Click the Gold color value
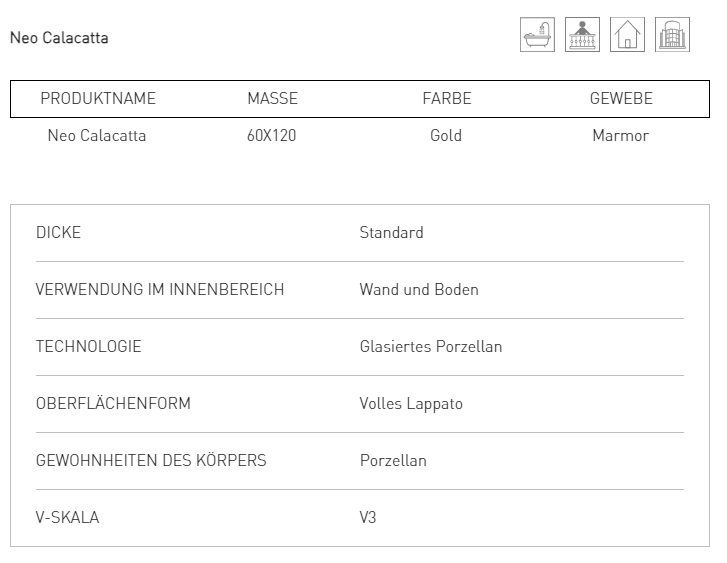 pos(446,135)
